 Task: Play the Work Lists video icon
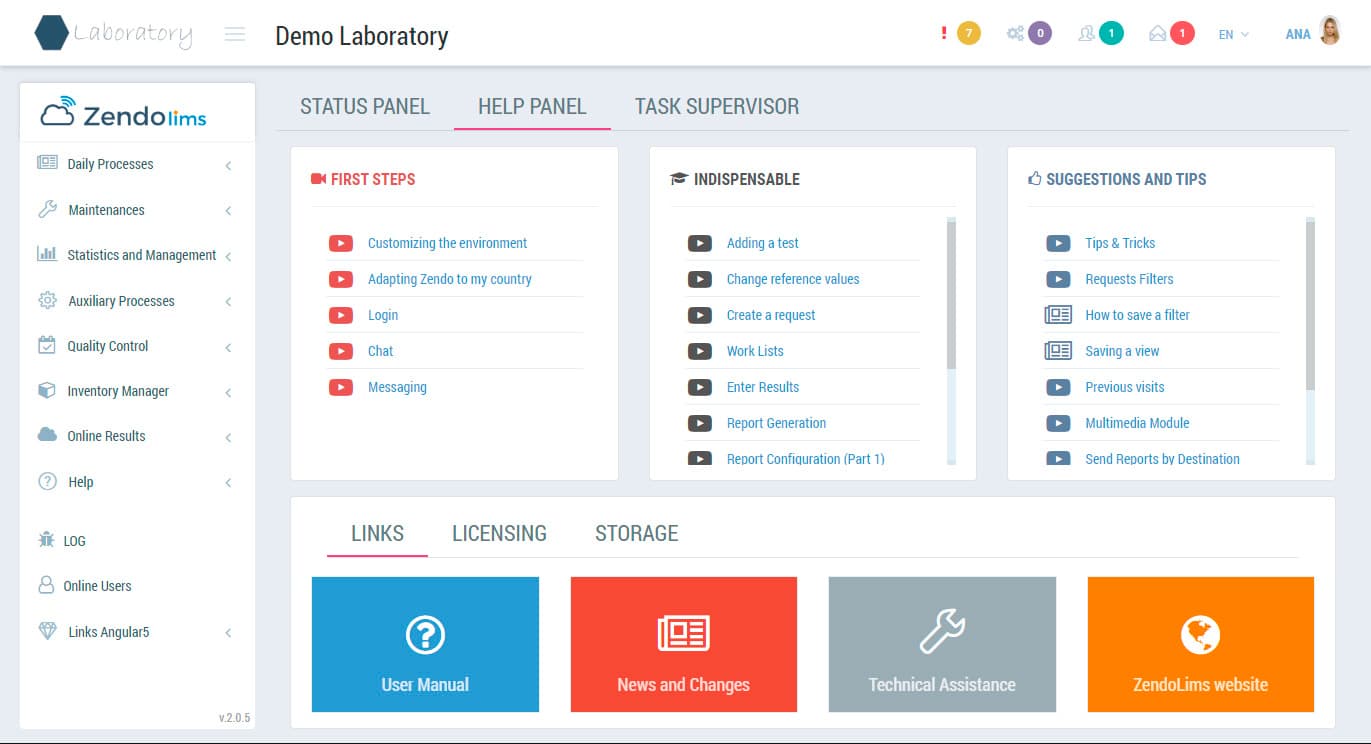pyautogui.click(x=700, y=351)
